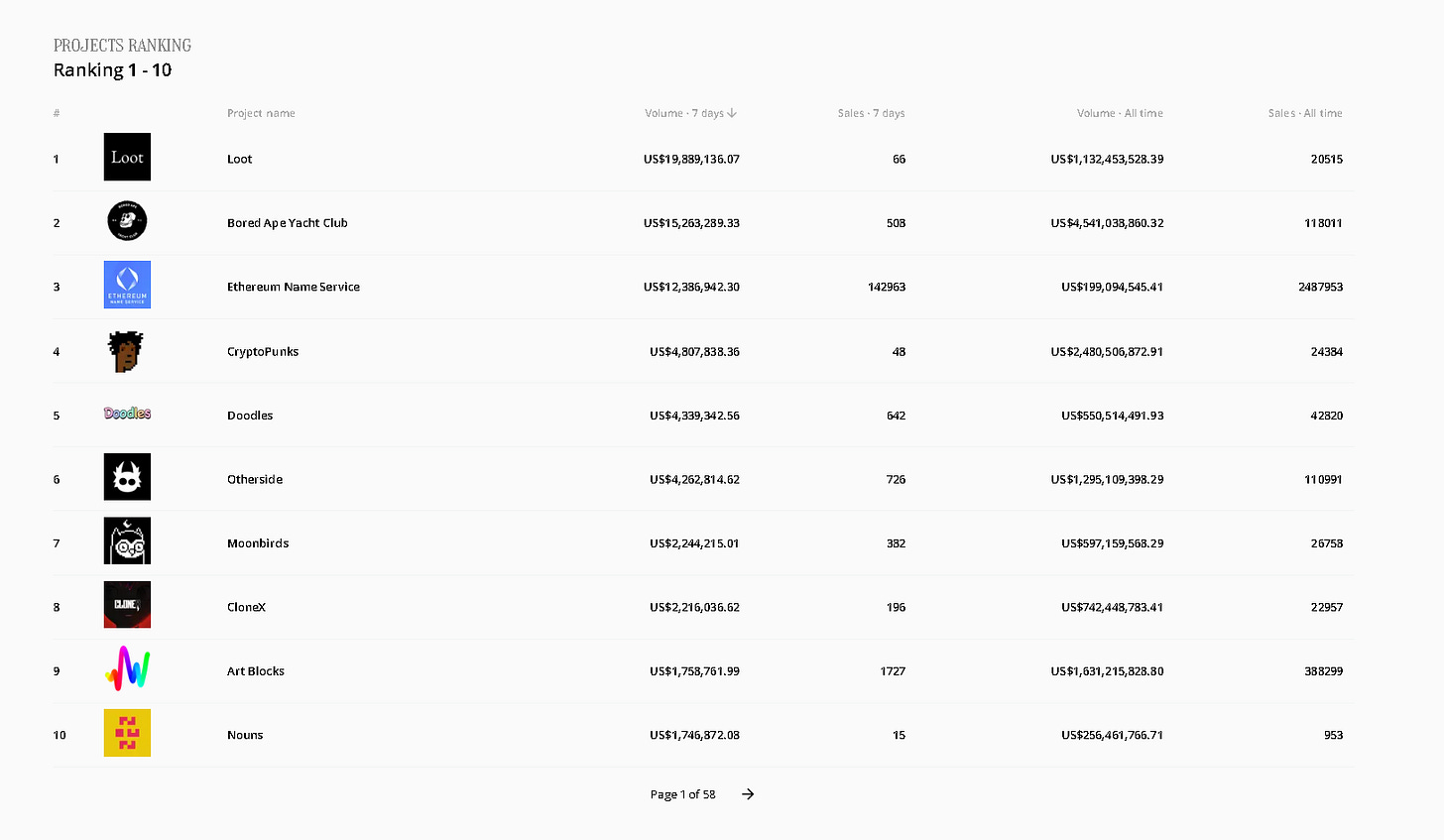Click the CloneX thumbnail logo
The height and width of the screenshot is (840, 1444).
(127, 605)
